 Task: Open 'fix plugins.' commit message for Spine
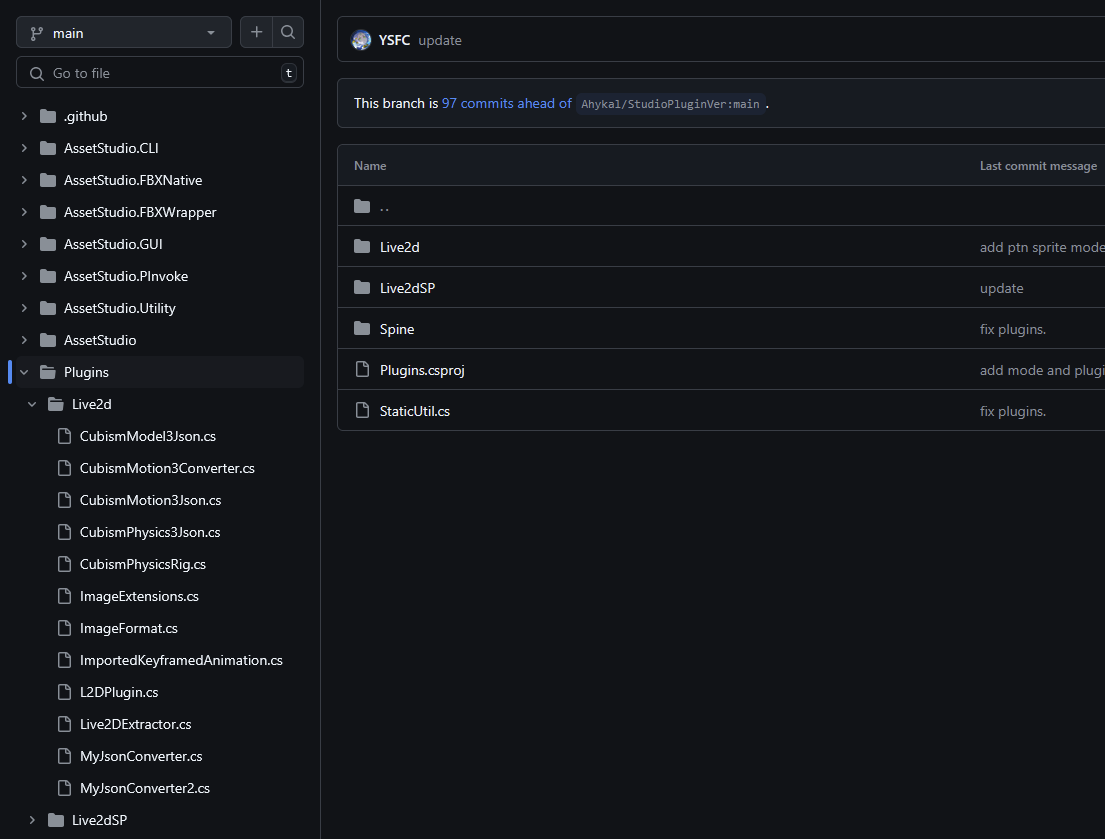pos(1013,329)
